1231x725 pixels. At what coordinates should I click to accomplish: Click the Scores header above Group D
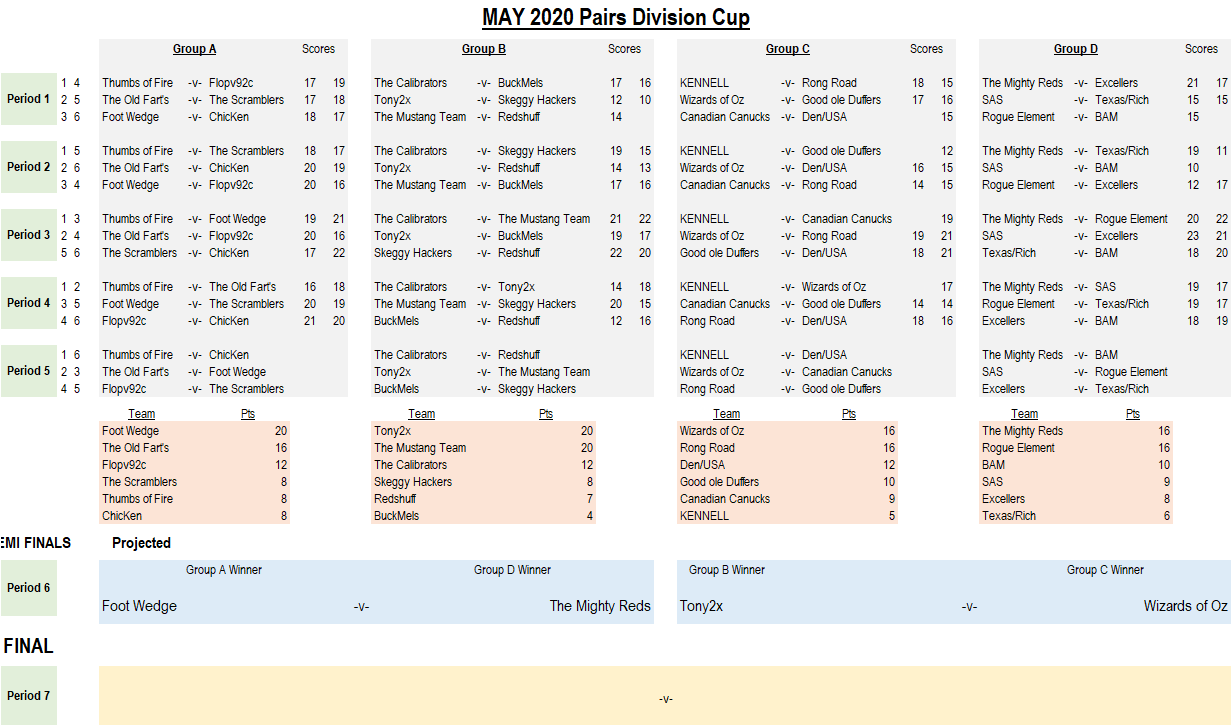point(1201,49)
